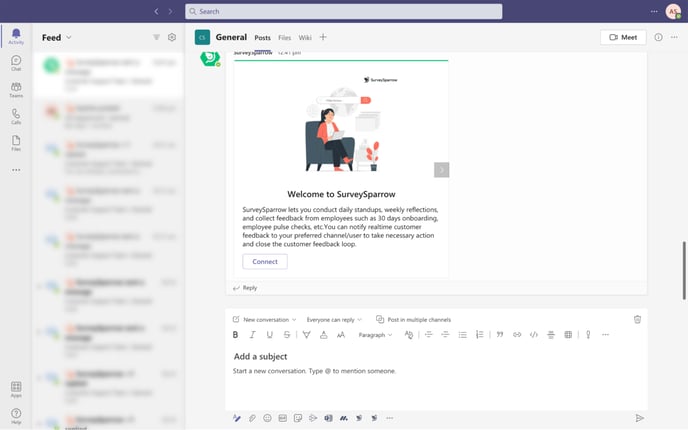
Task: Collapse the formatting options icon
Action: pos(236,418)
